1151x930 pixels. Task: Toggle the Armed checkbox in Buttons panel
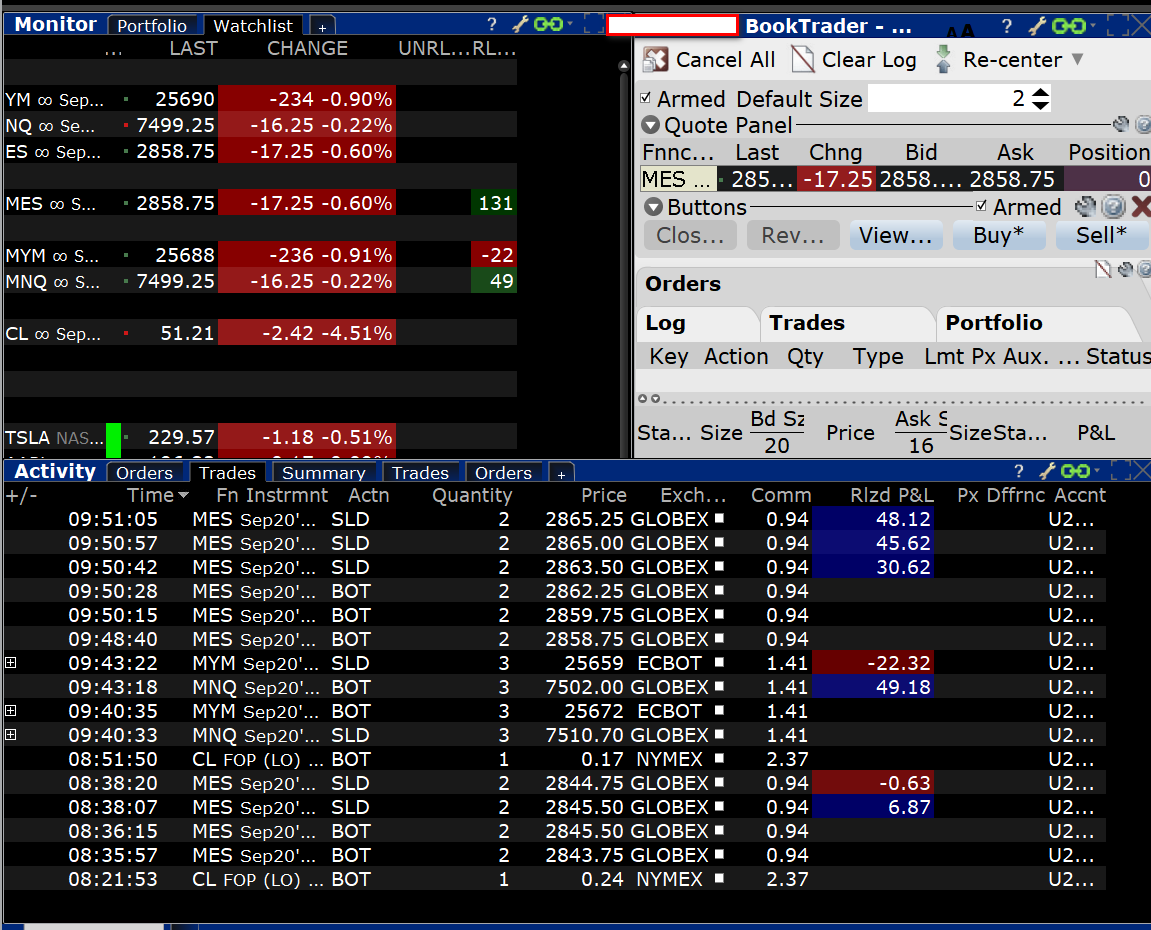point(981,206)
